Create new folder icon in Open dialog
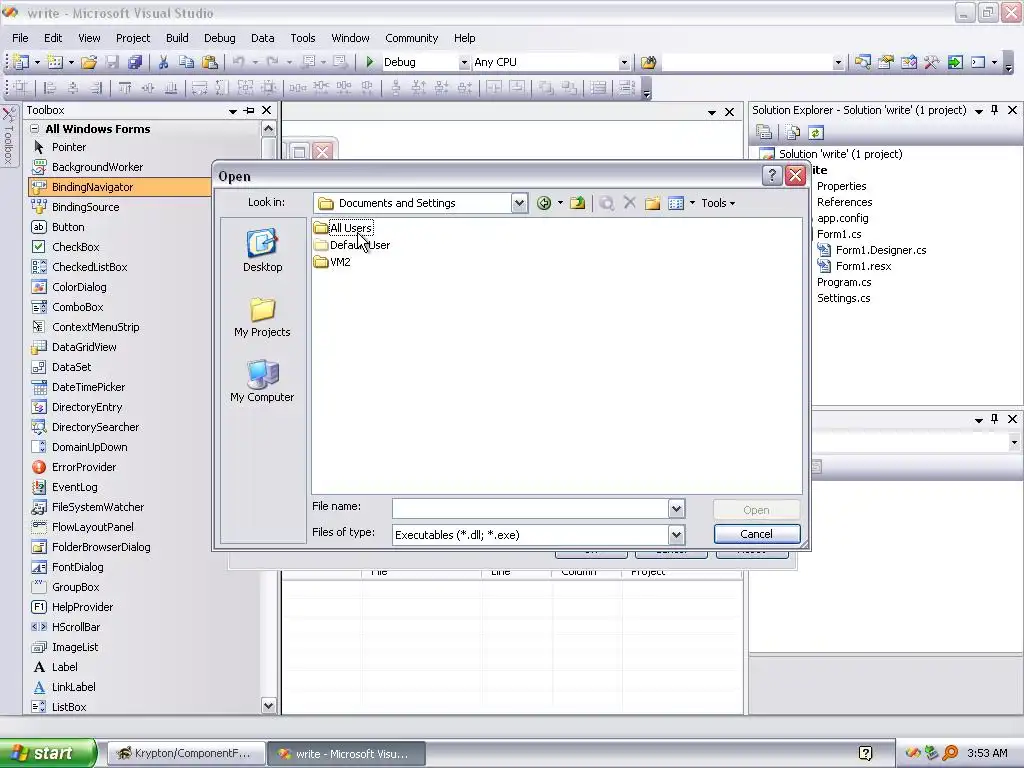This screenshot has width=1024, height=768. point(652,203)
